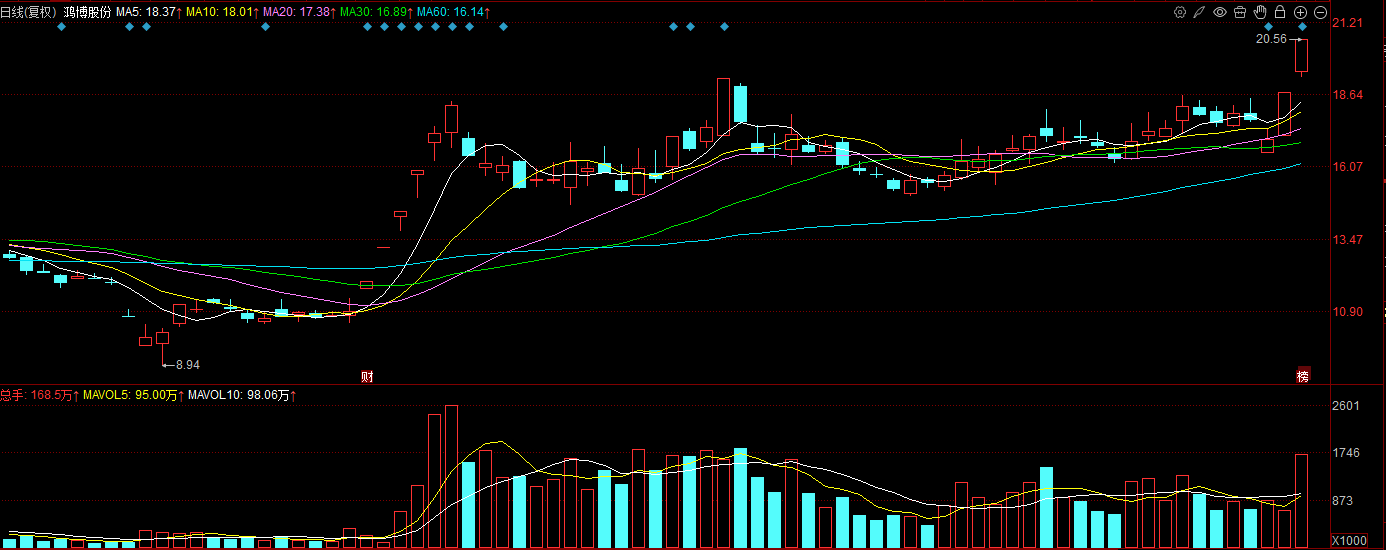Click the 10.90 price axis label
1386x550 pixels.
tap(1348, 312)
